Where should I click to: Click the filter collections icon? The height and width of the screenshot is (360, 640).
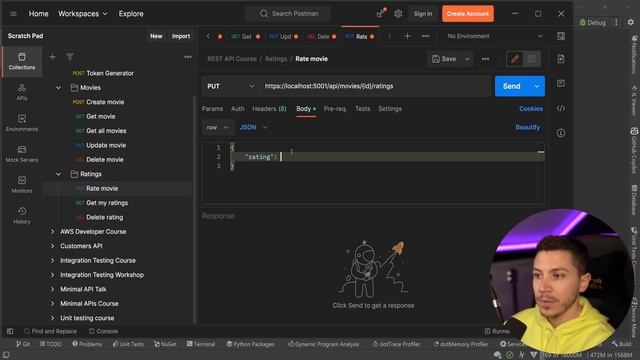tap(70, 57)
